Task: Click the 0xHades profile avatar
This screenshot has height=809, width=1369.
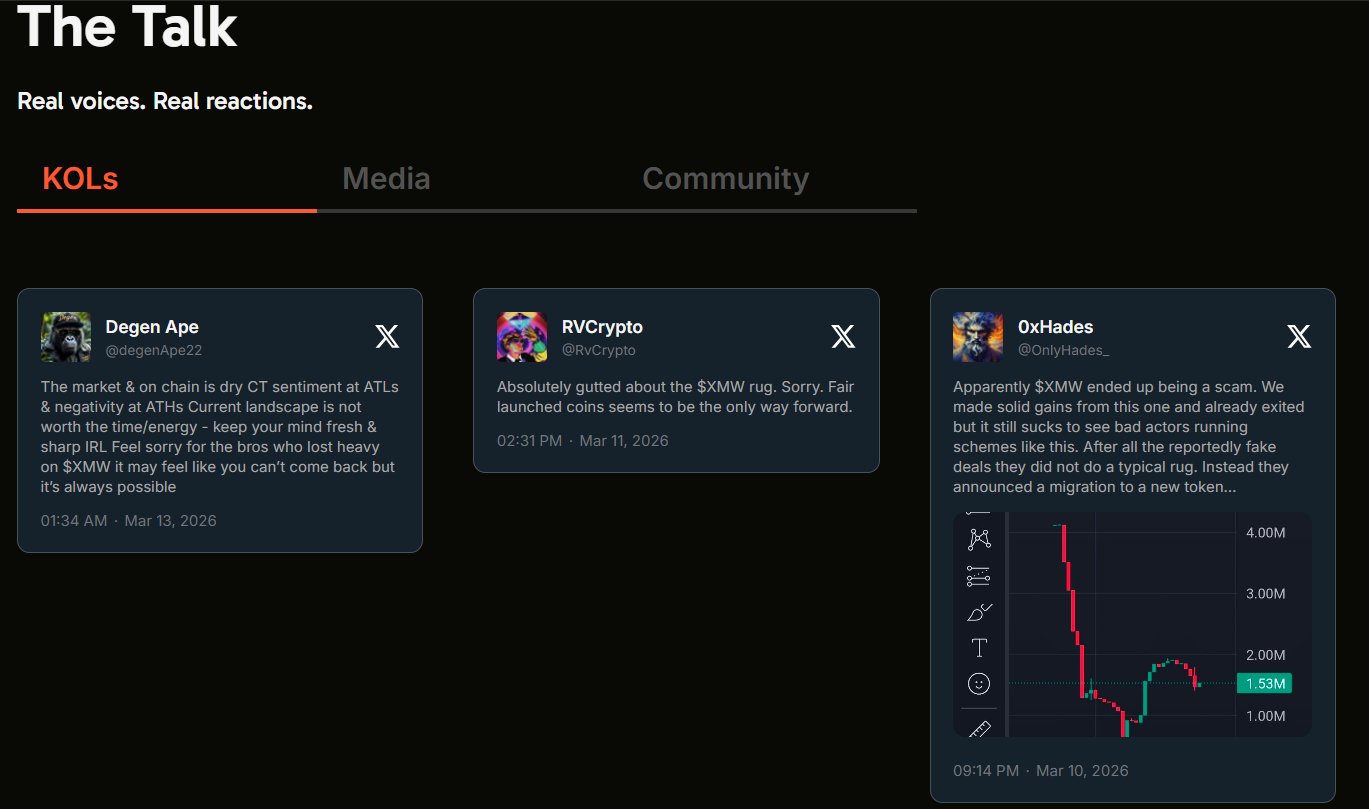Action: (978, 337)
